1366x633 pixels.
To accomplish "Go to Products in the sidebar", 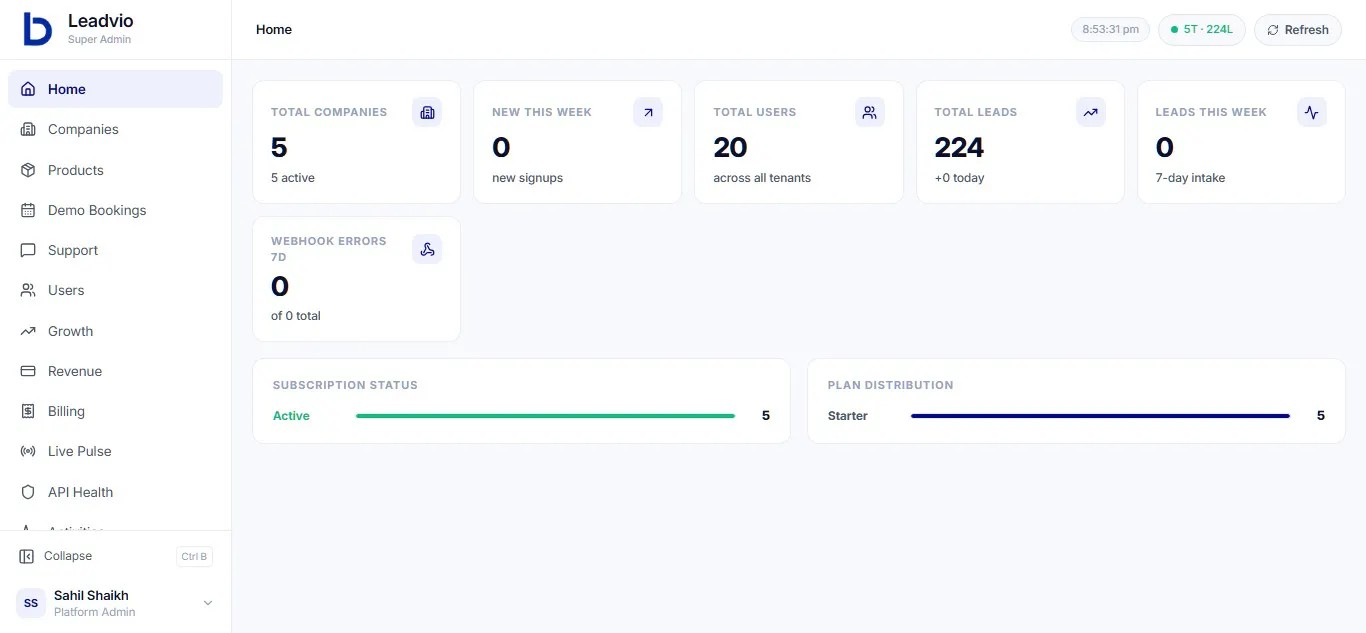I will pos(115,170).
